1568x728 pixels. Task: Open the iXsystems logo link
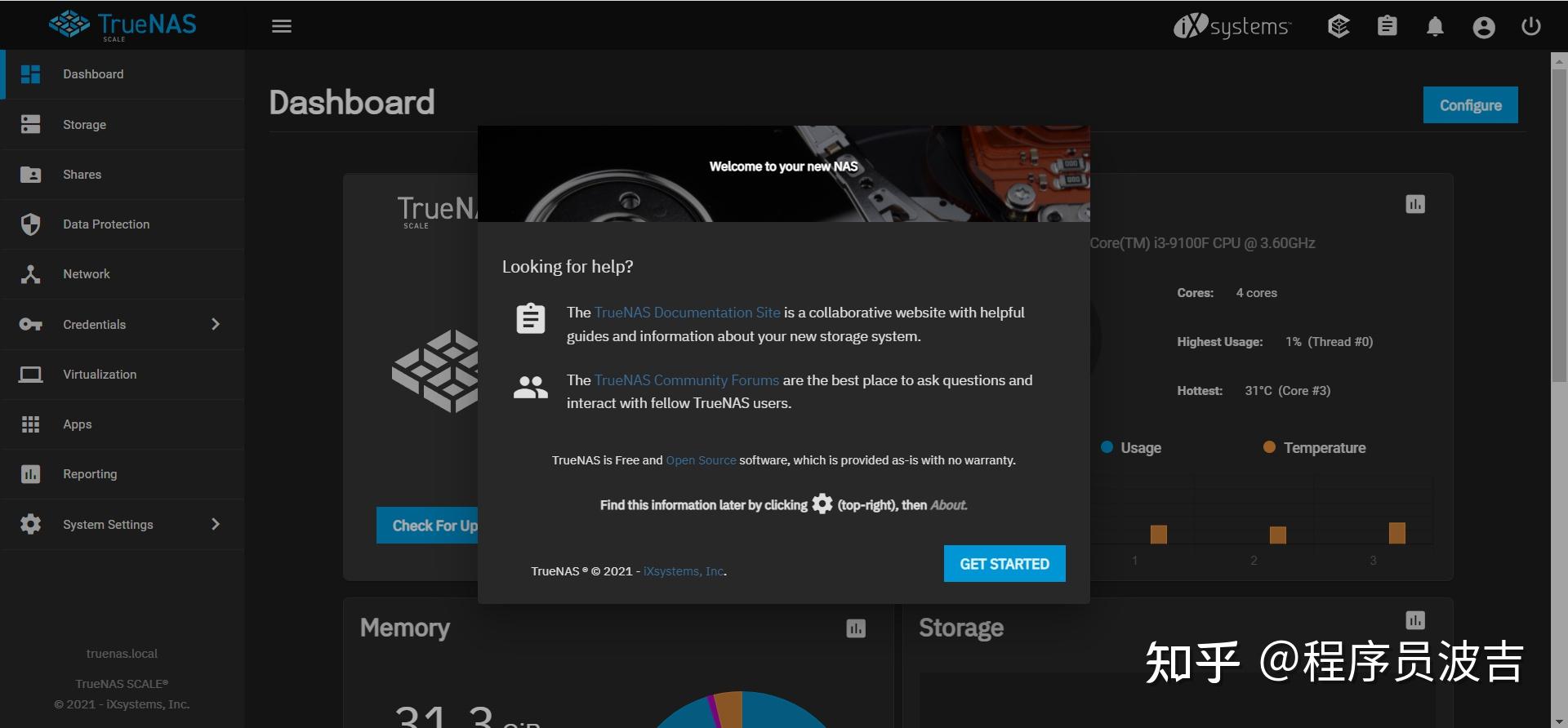pos(1232,26)
